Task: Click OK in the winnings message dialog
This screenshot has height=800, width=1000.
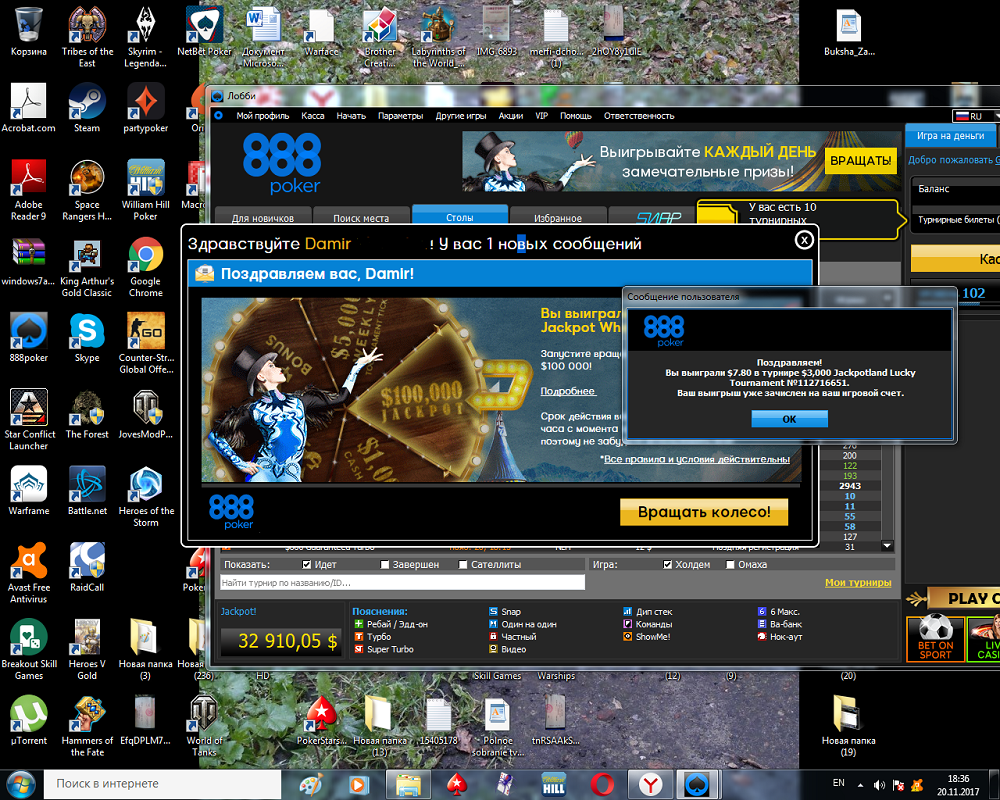Action: tap(790, 419)
